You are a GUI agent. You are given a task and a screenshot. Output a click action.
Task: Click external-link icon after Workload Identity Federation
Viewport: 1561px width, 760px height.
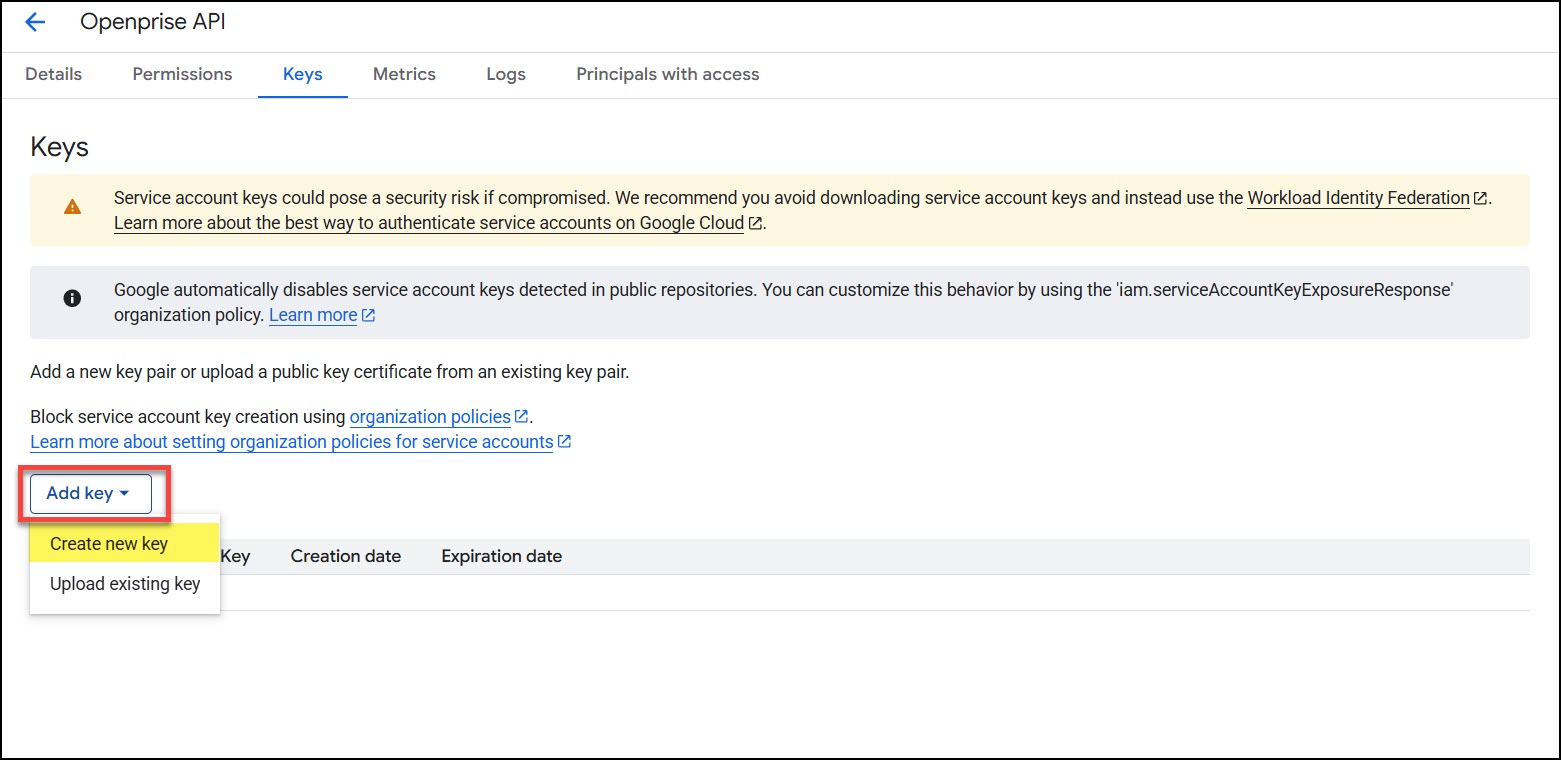tap(1480, 198)
